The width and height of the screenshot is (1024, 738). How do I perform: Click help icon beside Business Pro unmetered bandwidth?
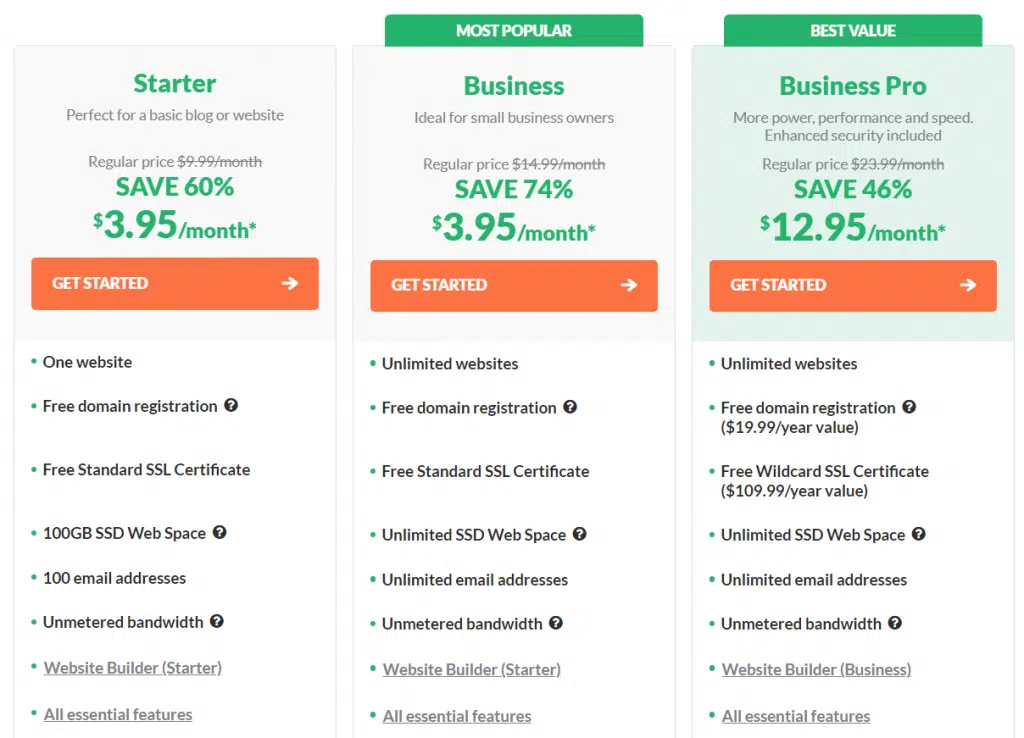pyautogui.click(x=895, y=622)
